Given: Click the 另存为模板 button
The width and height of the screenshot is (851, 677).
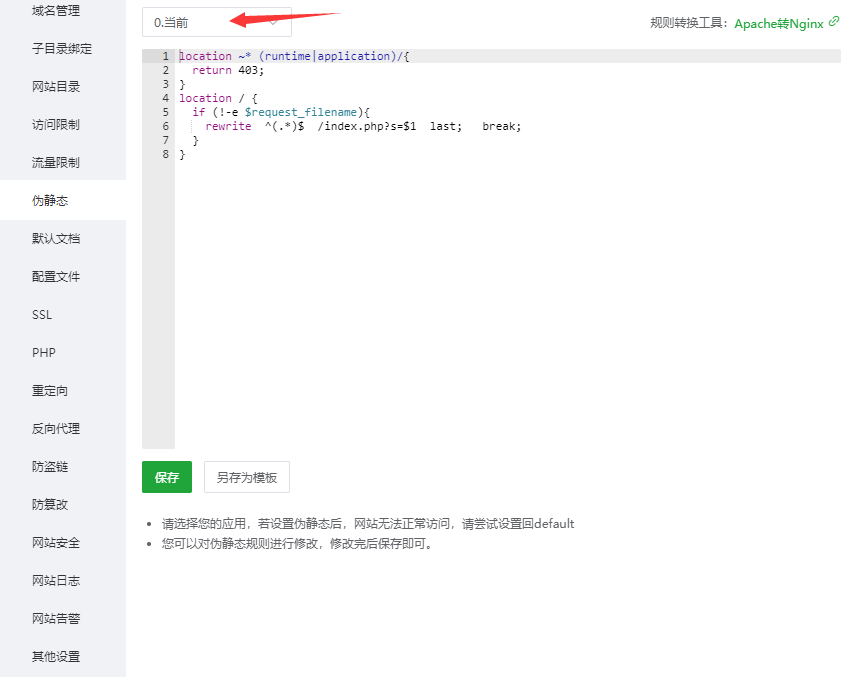Looking at the screenshot, I should pos(246,477).
